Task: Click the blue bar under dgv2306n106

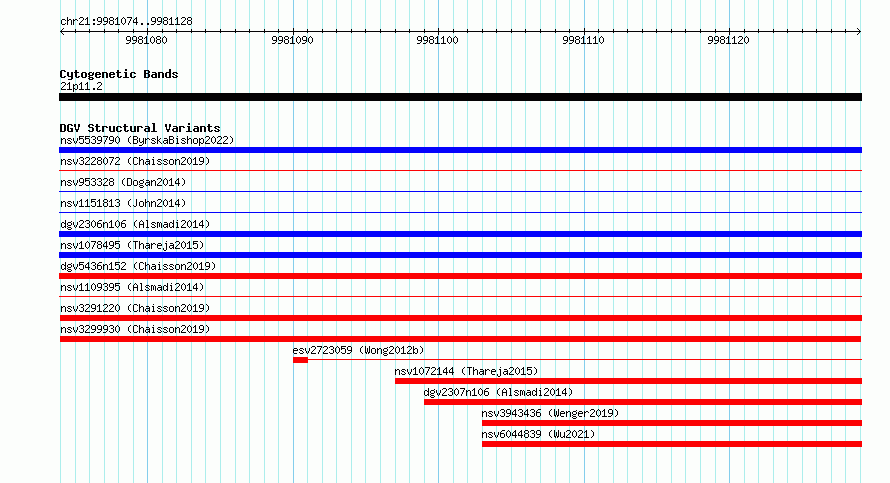Action: click(460, 234)
